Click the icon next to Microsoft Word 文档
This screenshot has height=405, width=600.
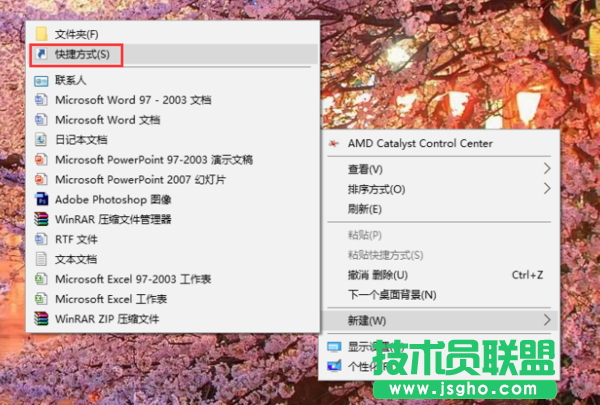(x=41, y=120)
